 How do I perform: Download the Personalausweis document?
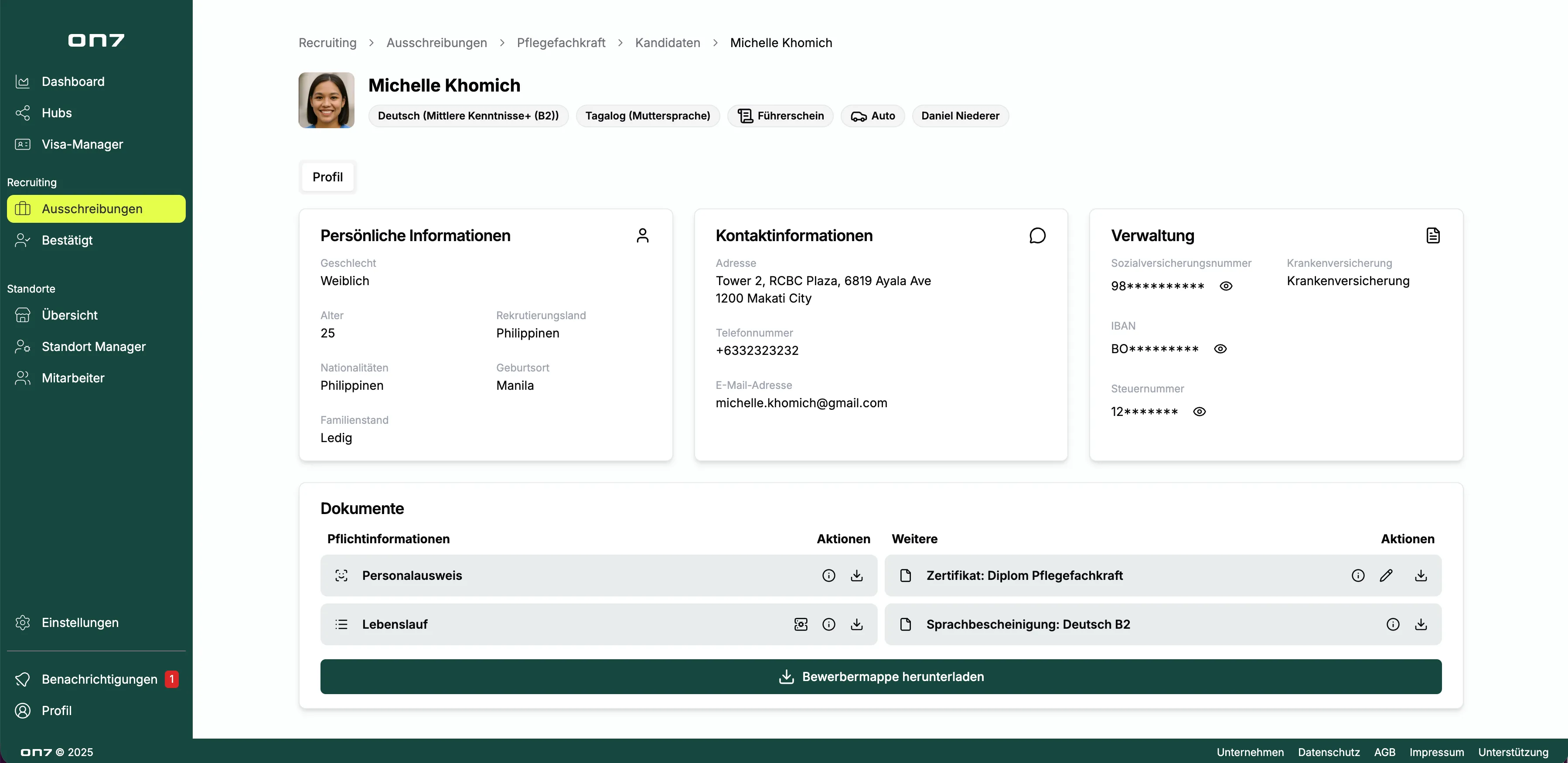(x=857, y=575)
